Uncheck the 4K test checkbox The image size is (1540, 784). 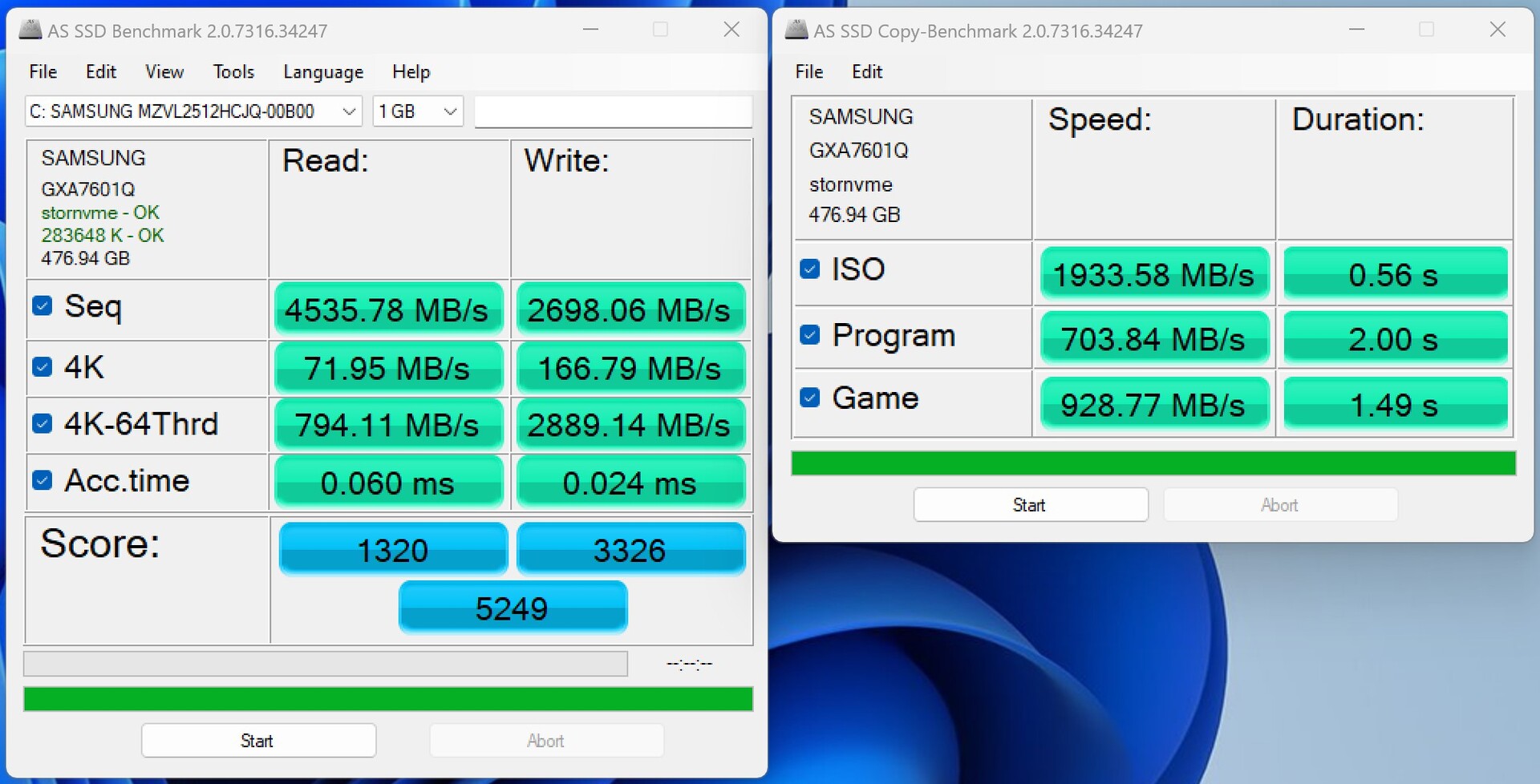(43, 367)
